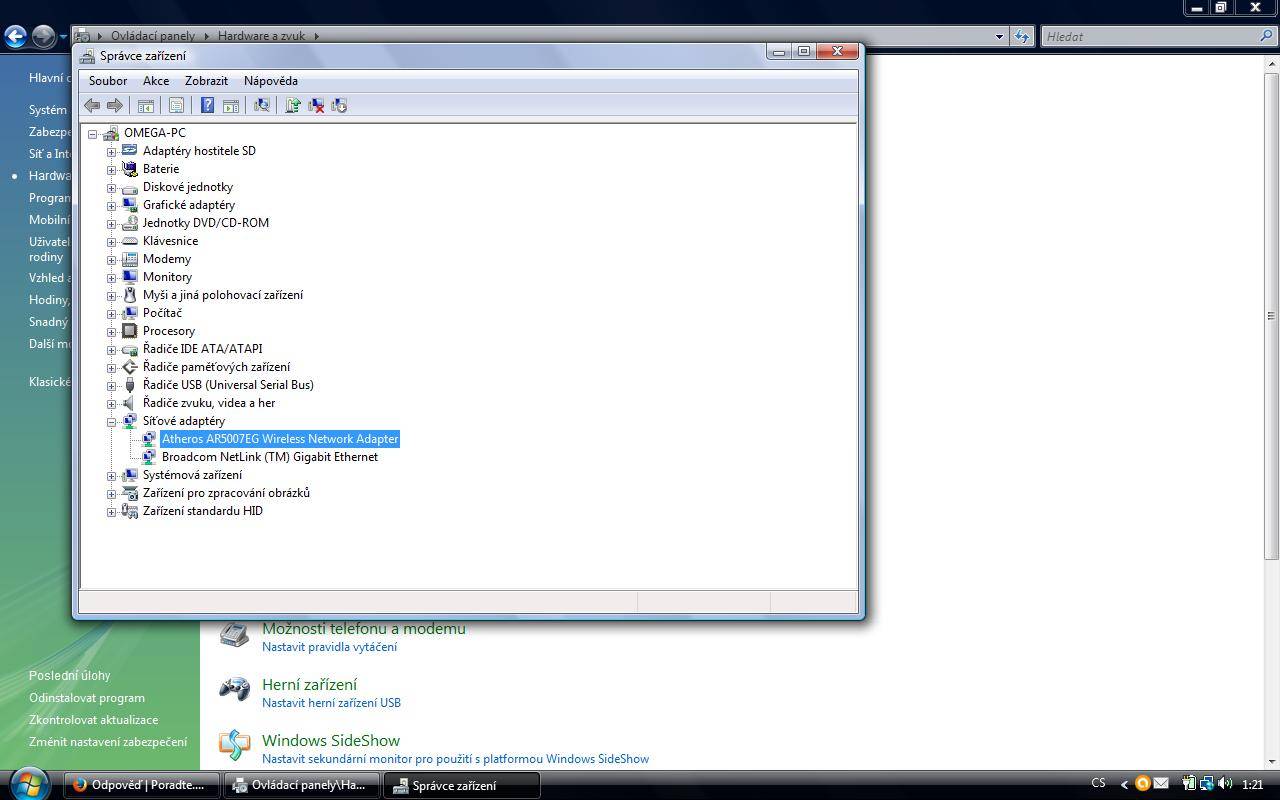The width and height of the screenshot is (1280, 800).
Task: Collapse the Síťové adaptéry node
Action: [x=112, y=421]
